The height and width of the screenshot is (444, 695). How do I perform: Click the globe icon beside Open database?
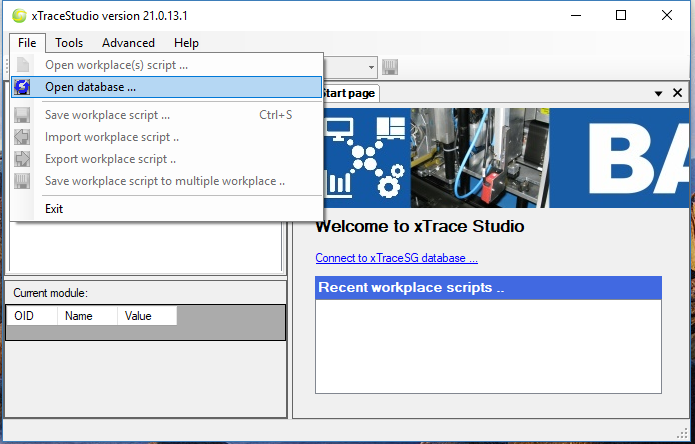[x=22, y=87]
